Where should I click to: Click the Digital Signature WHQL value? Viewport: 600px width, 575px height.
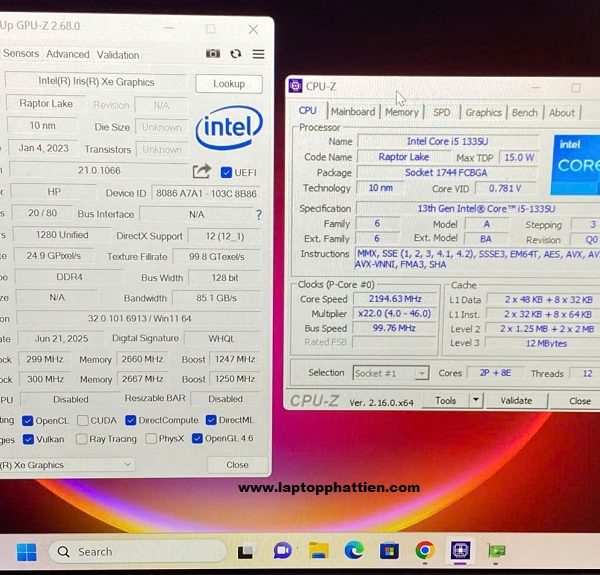pos(222,339)
